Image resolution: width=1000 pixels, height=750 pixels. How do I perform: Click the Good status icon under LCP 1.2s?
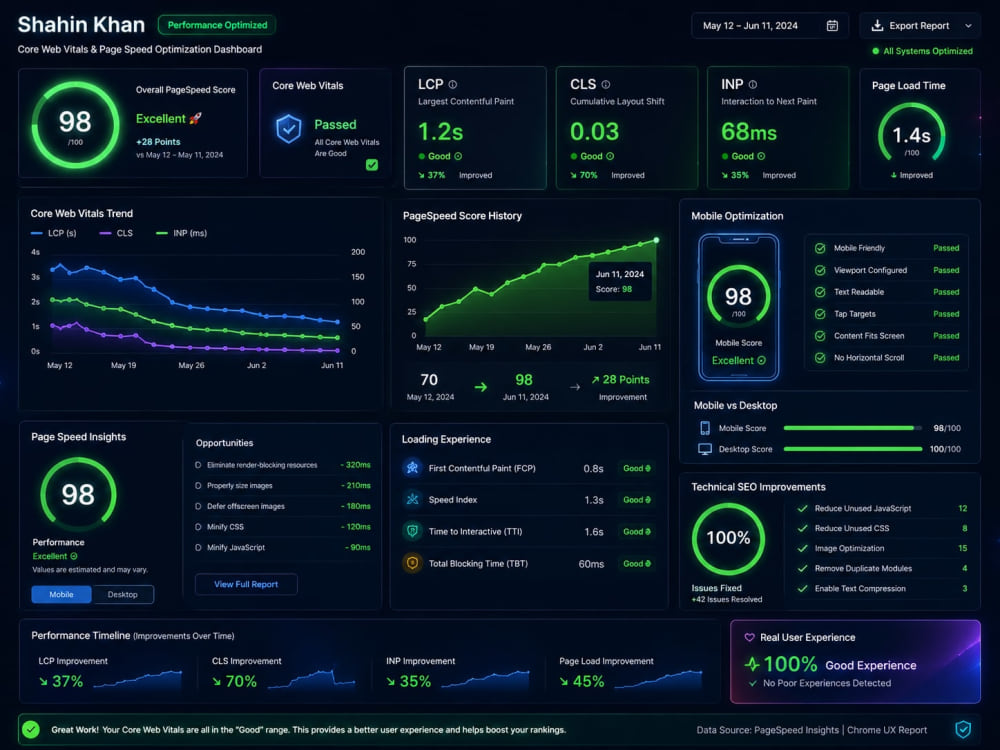click(x=459, y=156)
